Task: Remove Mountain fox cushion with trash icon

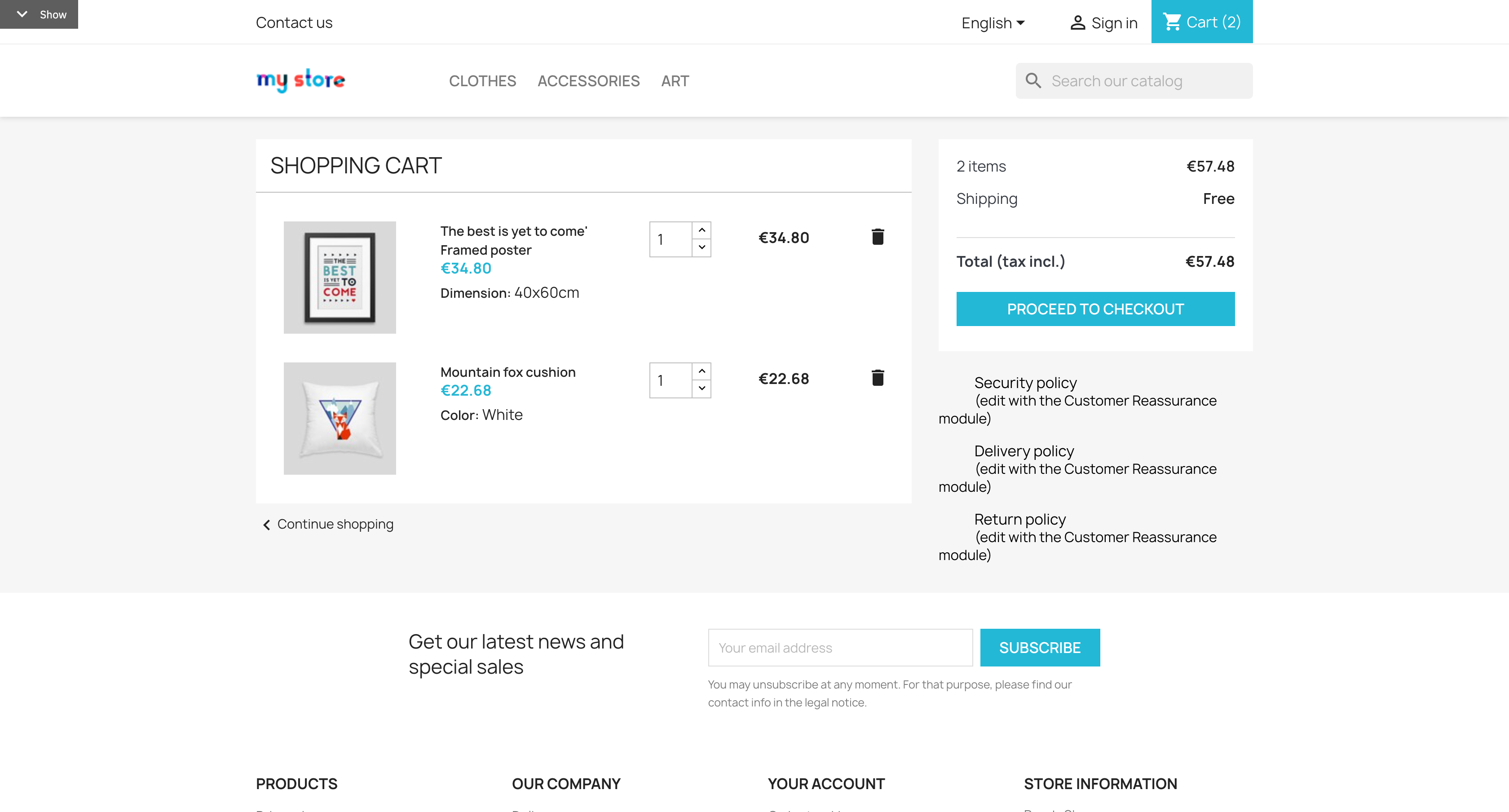Action: [877, 378]
